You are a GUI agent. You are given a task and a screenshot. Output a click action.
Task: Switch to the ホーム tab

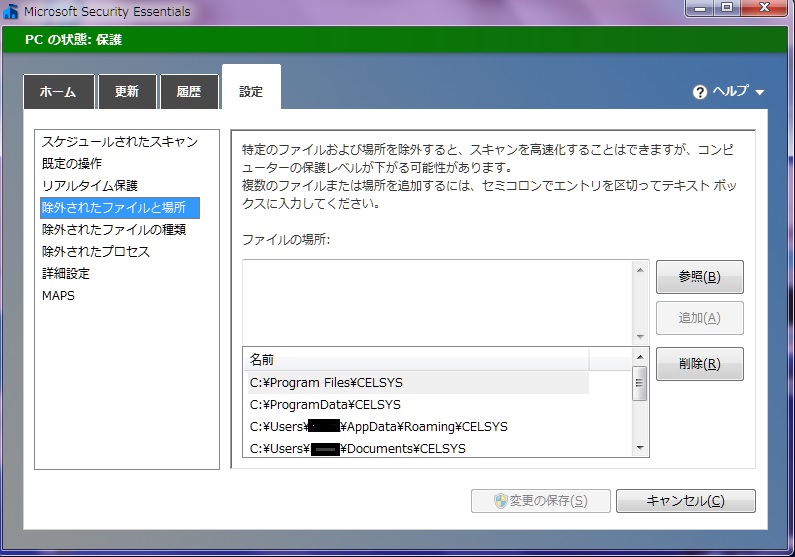click(x=59, y=92)
